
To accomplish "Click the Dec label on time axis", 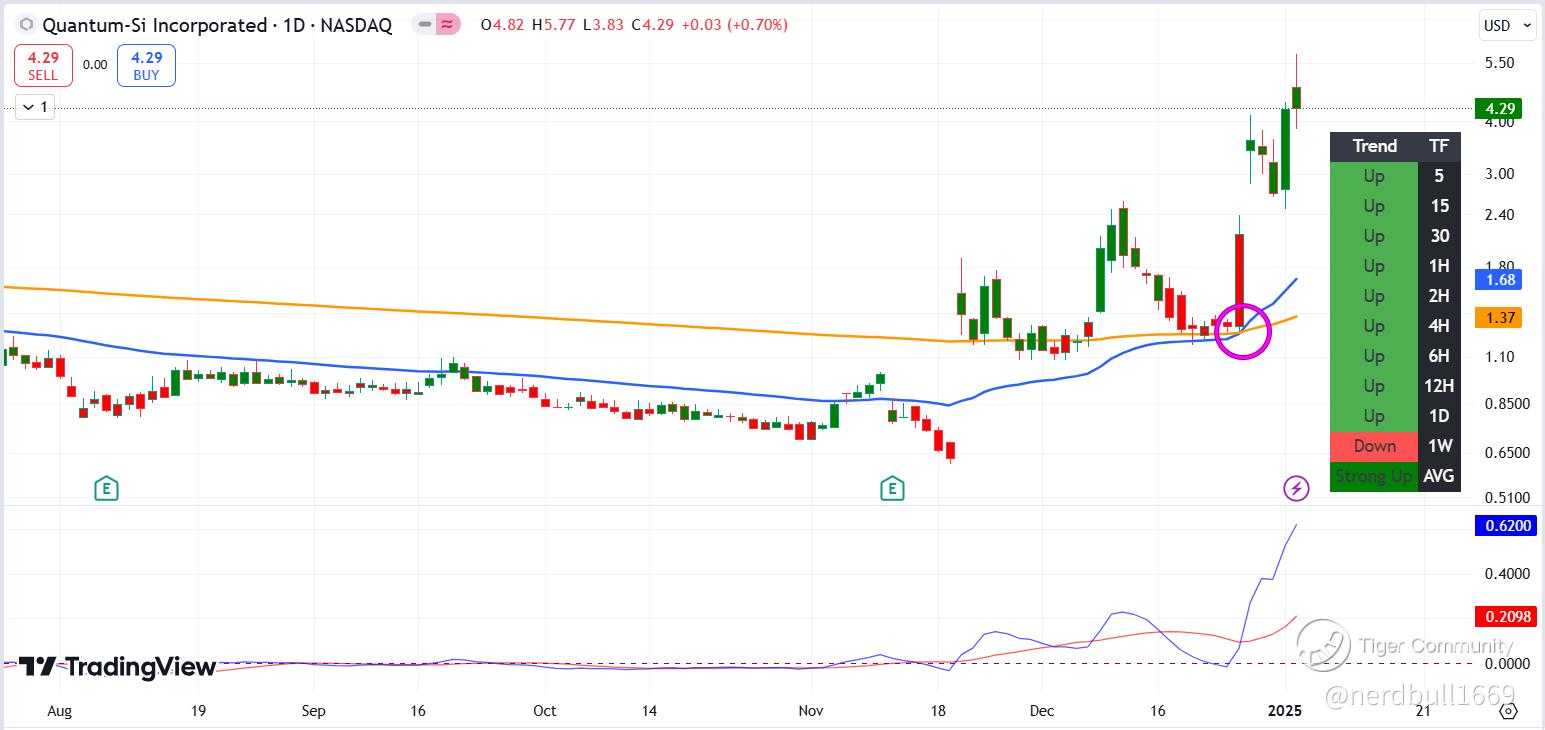I will click(1042, 711).
